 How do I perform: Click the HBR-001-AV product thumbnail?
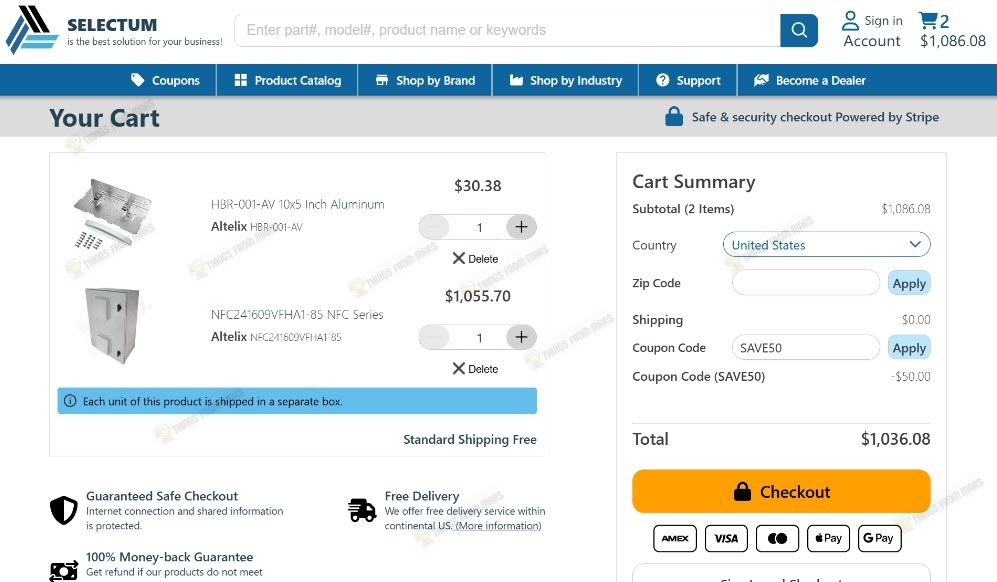click(x=112, y=214)
